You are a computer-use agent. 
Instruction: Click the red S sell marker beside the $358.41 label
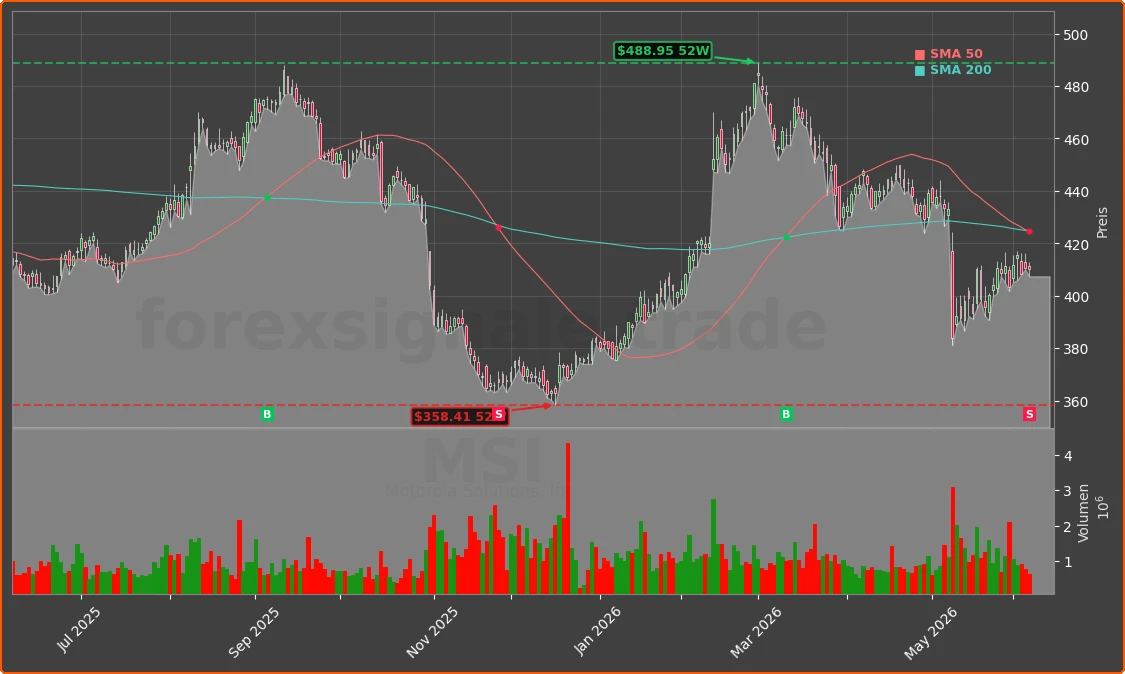coord(499,414)
